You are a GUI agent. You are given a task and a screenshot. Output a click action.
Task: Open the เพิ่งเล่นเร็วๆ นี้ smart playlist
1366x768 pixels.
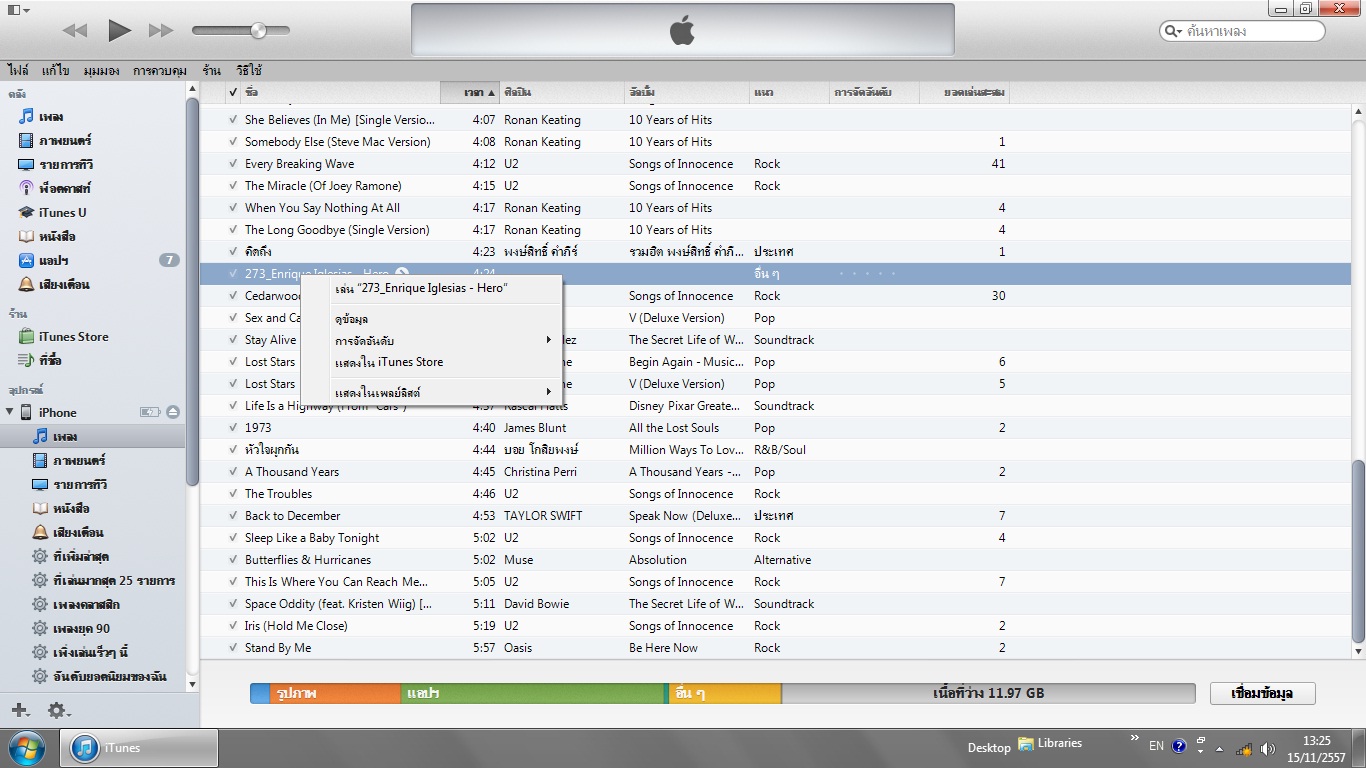coord(90,652)
